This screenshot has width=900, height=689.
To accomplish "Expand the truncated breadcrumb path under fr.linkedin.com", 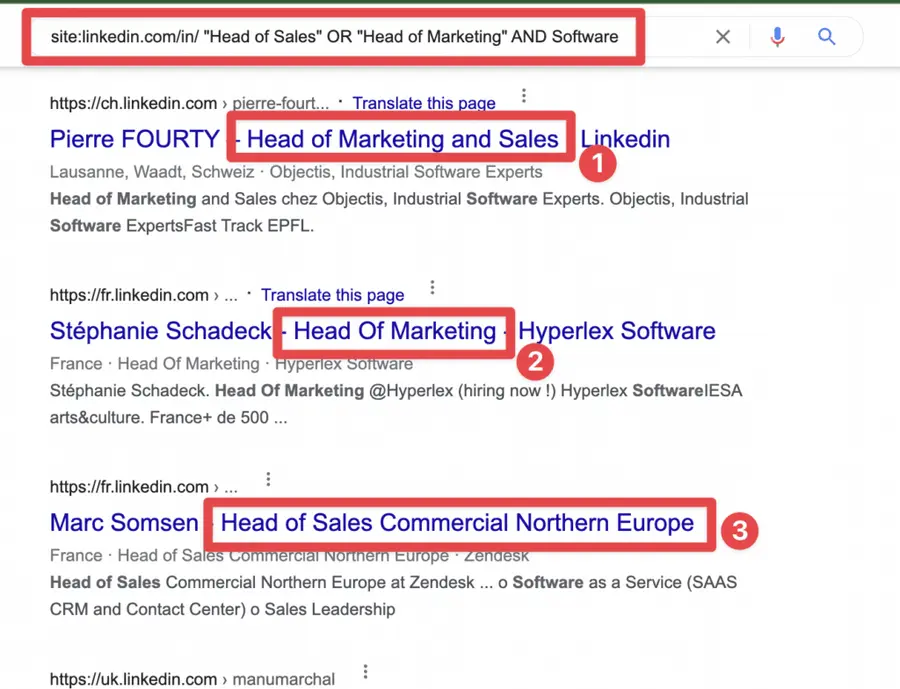I will click(x=229, y=295).
